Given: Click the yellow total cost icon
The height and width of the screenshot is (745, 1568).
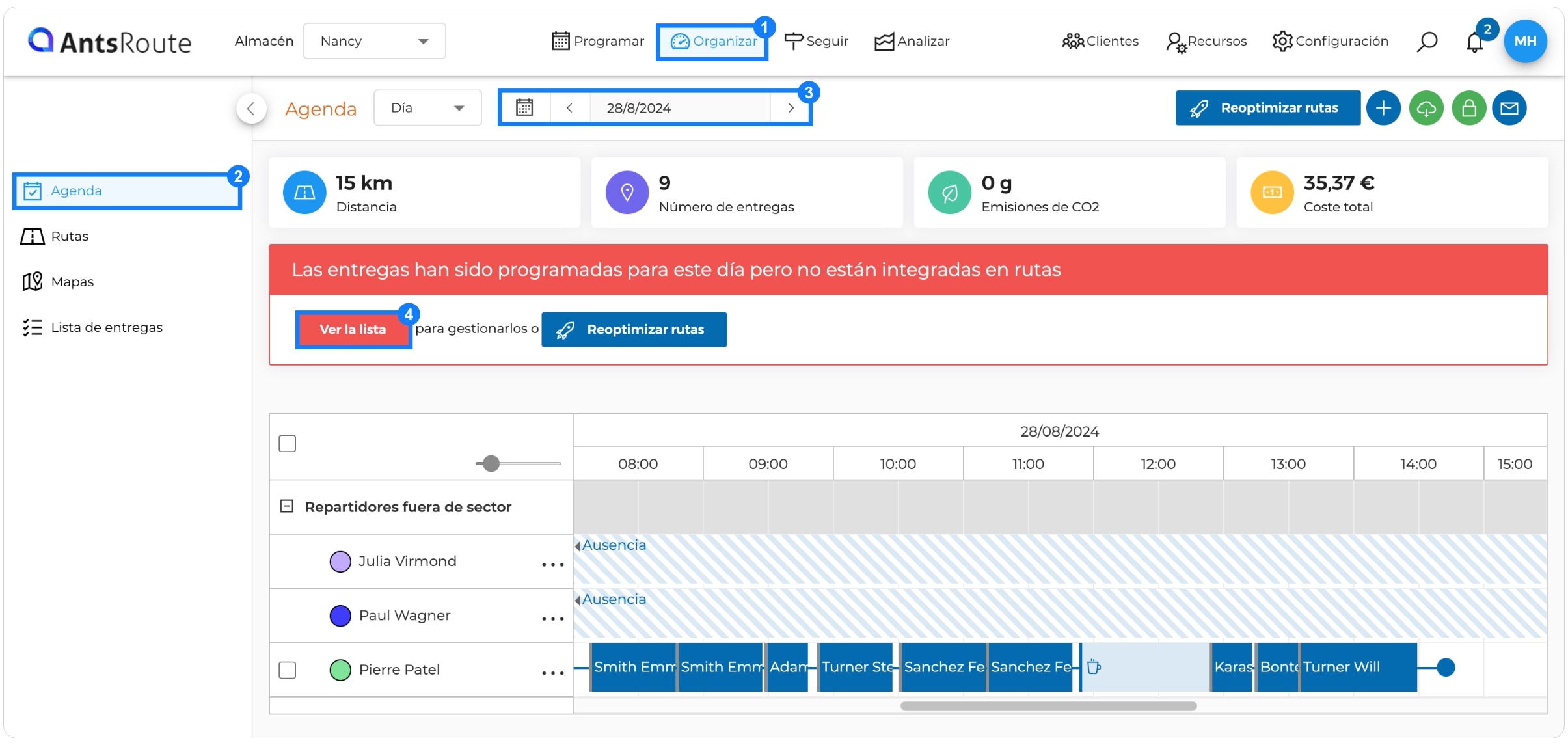Looking at the screenshot, I should 1272,193.
